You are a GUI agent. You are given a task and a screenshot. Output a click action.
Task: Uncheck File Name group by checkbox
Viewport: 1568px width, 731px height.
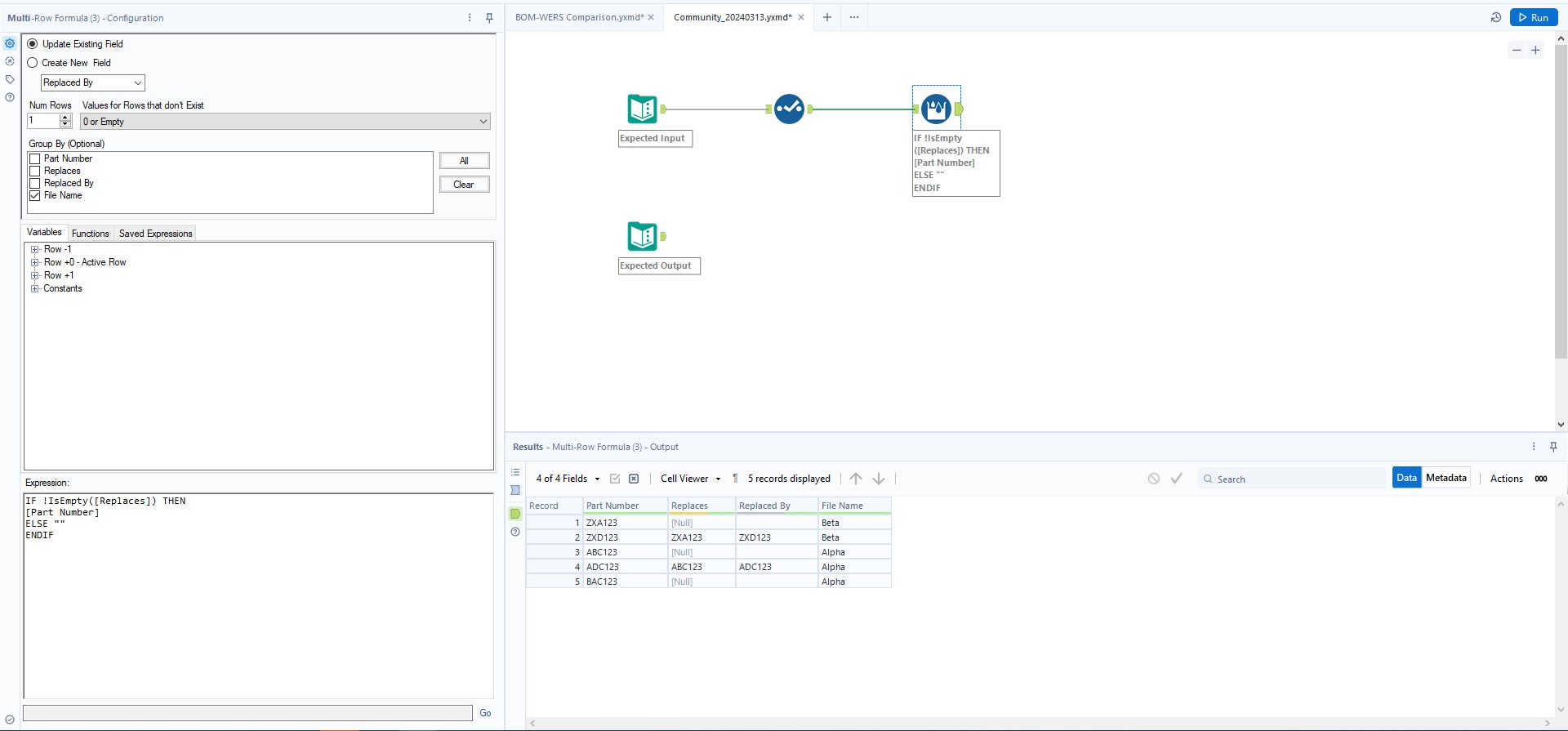click(35, 196)
